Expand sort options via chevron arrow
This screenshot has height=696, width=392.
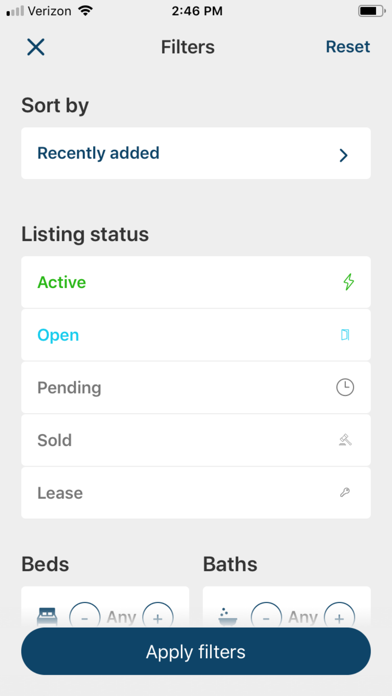[343, 155]
